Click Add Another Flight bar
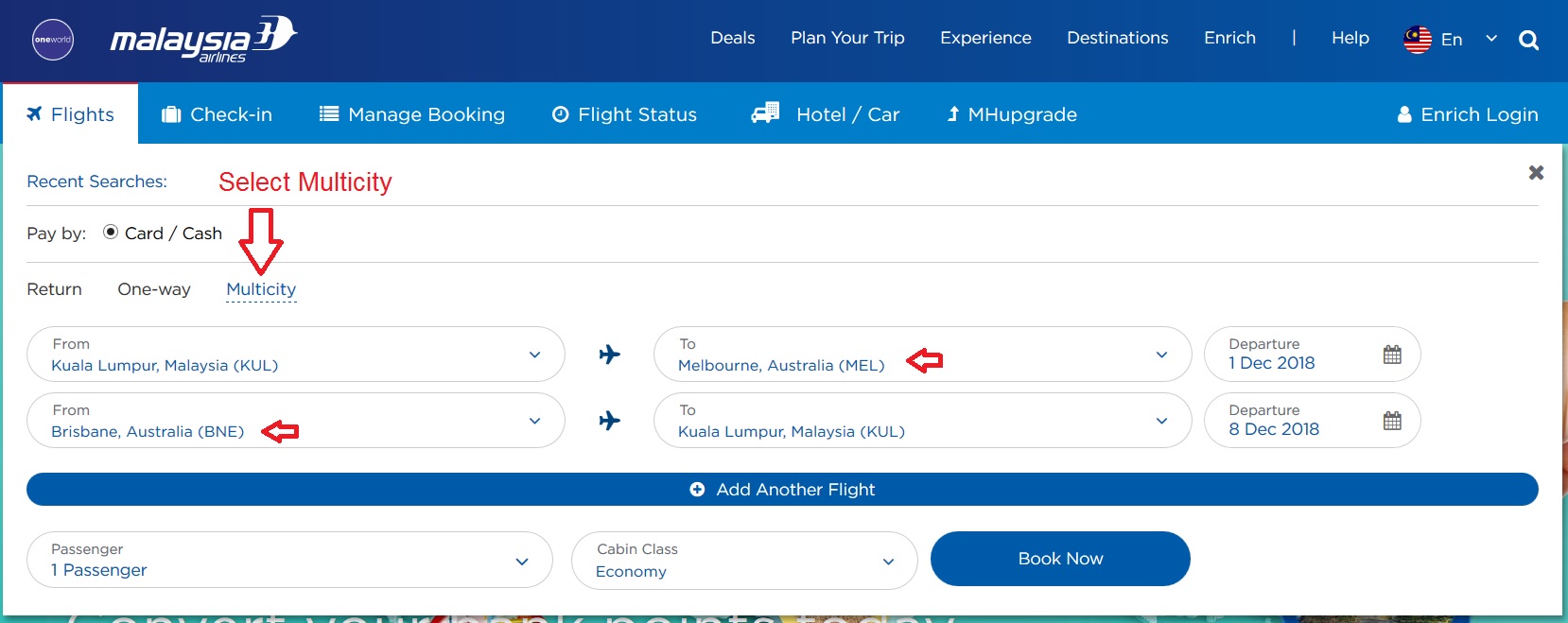The height and width of the screenshot is (623, 1568). point(782,490)
